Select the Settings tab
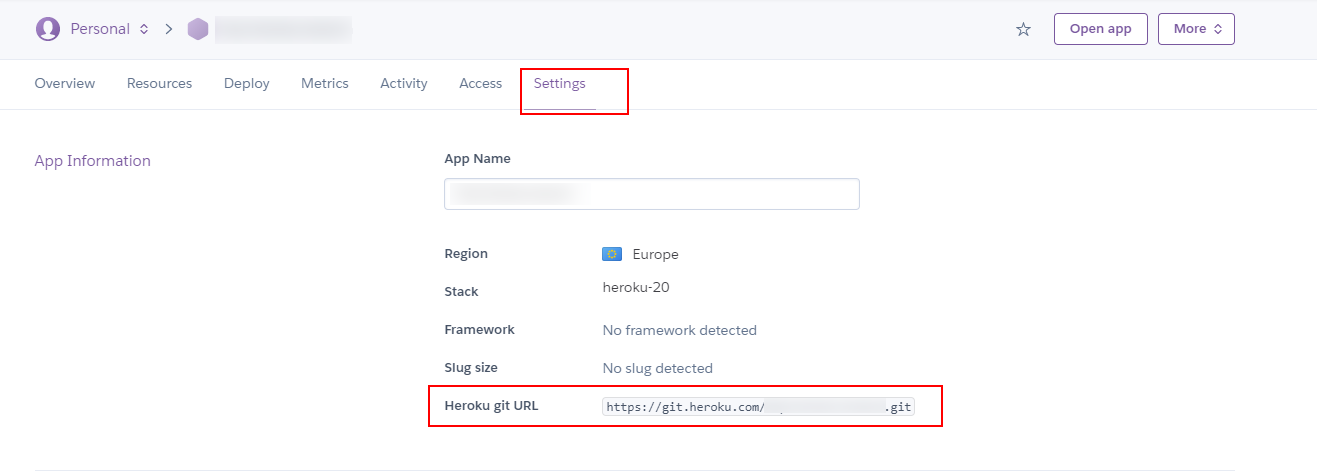This screenshot has width=1317, height=472. 560,84
